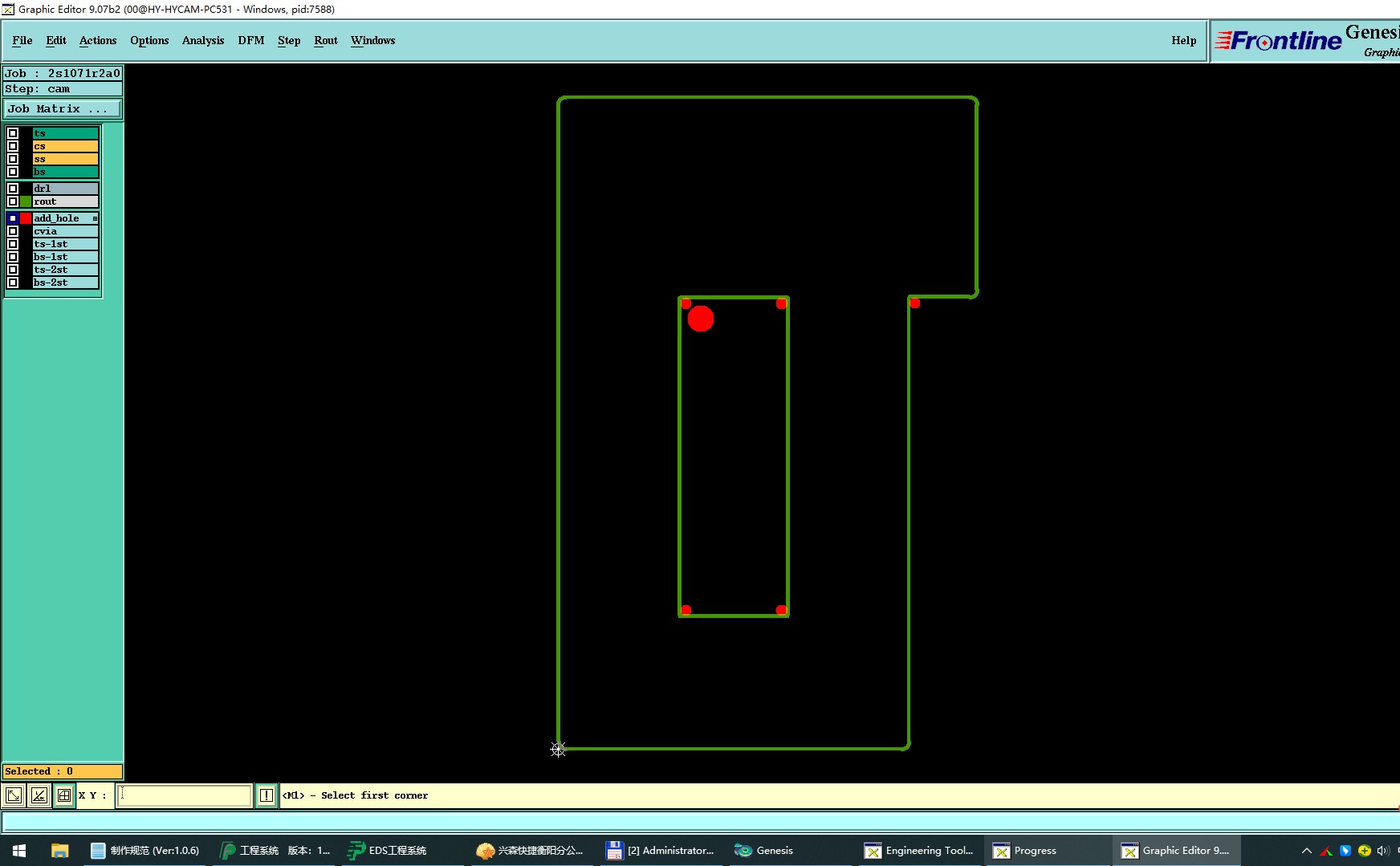Toggle display checkbox for rout layer

coord(13,201)
